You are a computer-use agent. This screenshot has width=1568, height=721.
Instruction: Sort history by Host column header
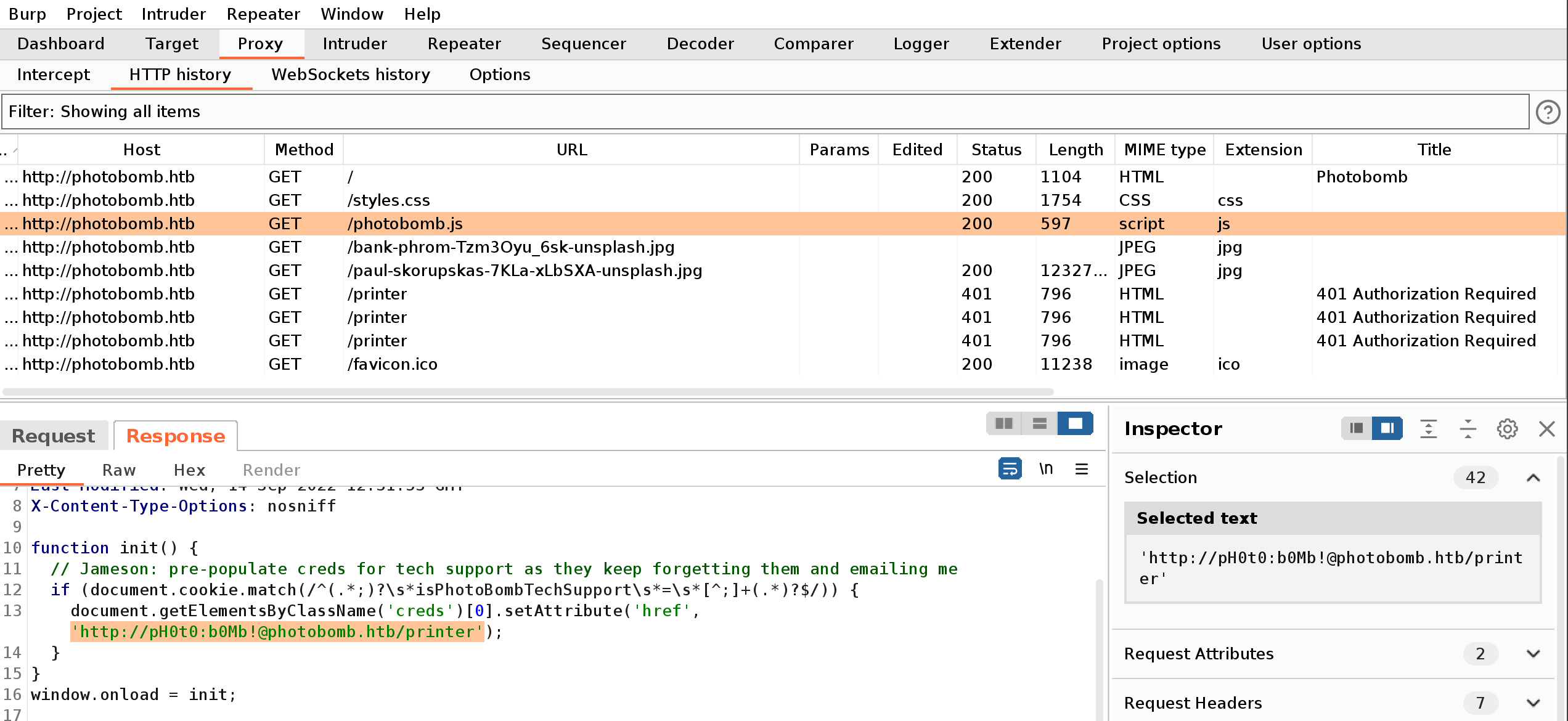142,150
